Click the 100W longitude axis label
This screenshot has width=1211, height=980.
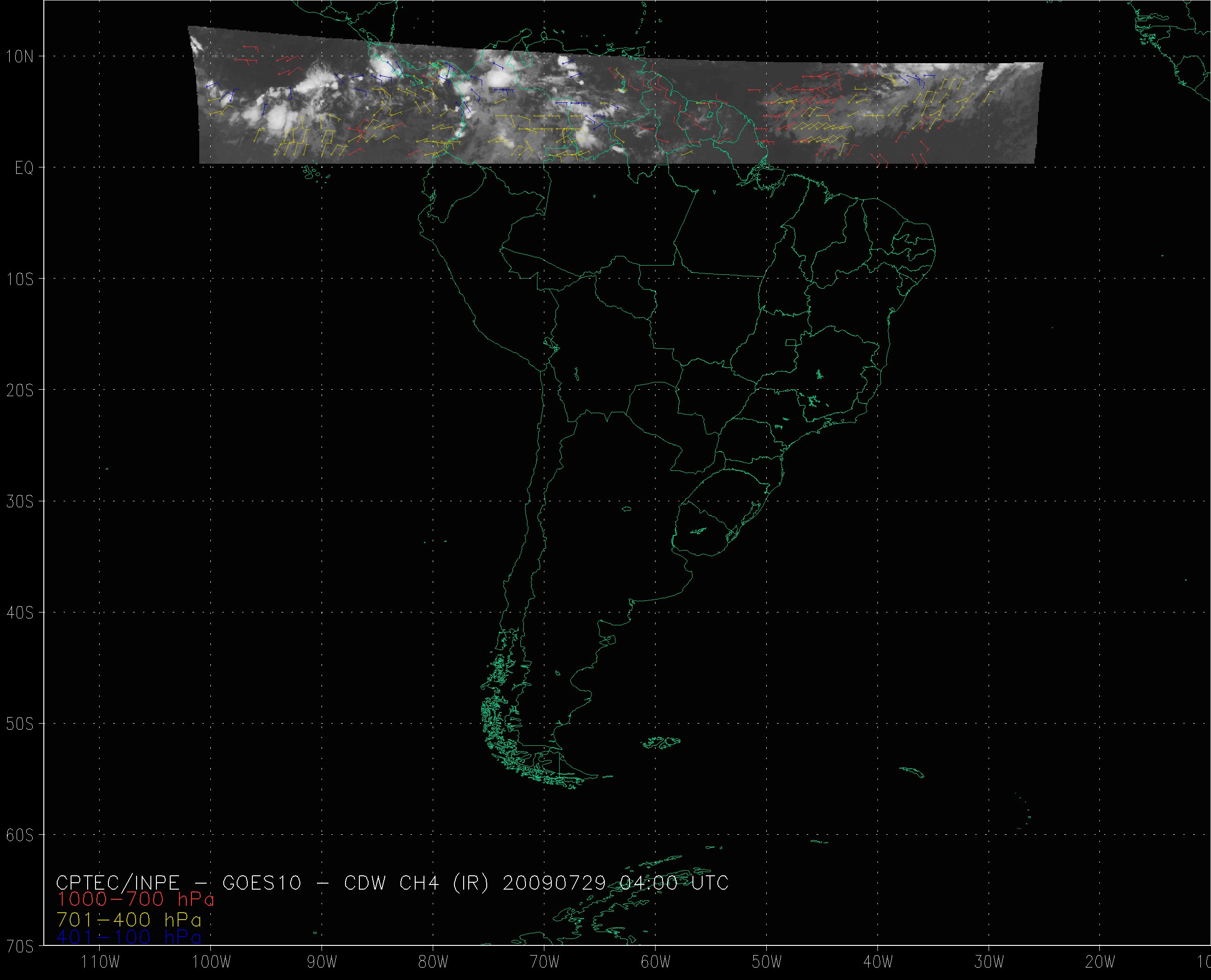click(x=211, y=962)
